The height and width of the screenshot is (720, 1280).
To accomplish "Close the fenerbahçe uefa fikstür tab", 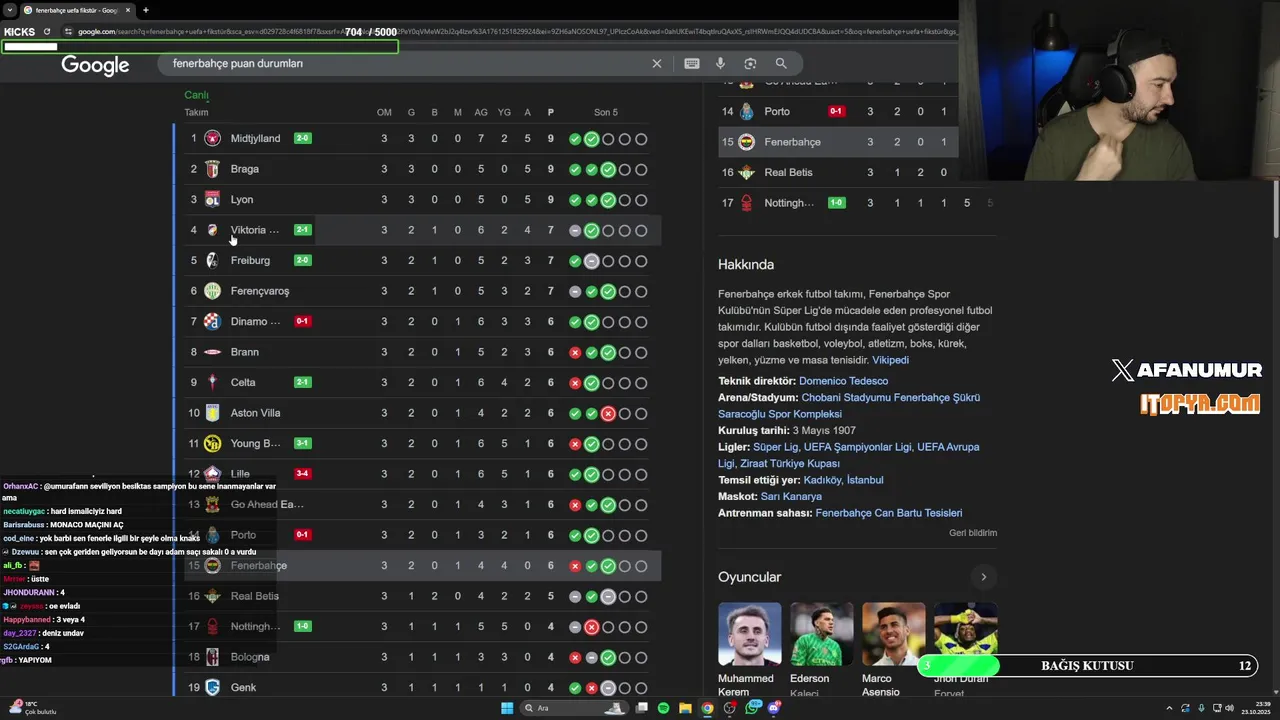I will pos(128,10).
